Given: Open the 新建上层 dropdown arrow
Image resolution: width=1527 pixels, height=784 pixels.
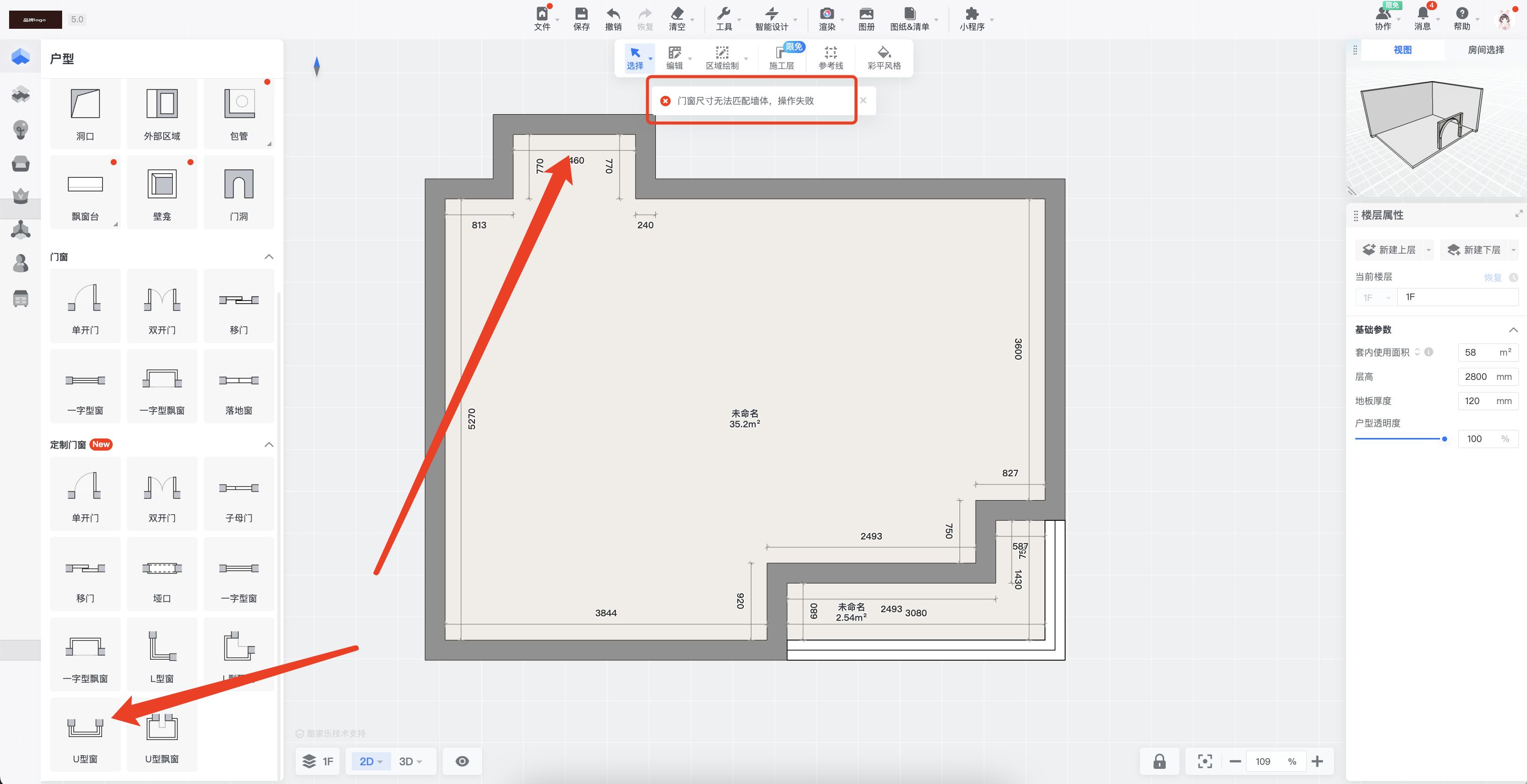Looking at the screenshot, I should (x=1428, y=250).
